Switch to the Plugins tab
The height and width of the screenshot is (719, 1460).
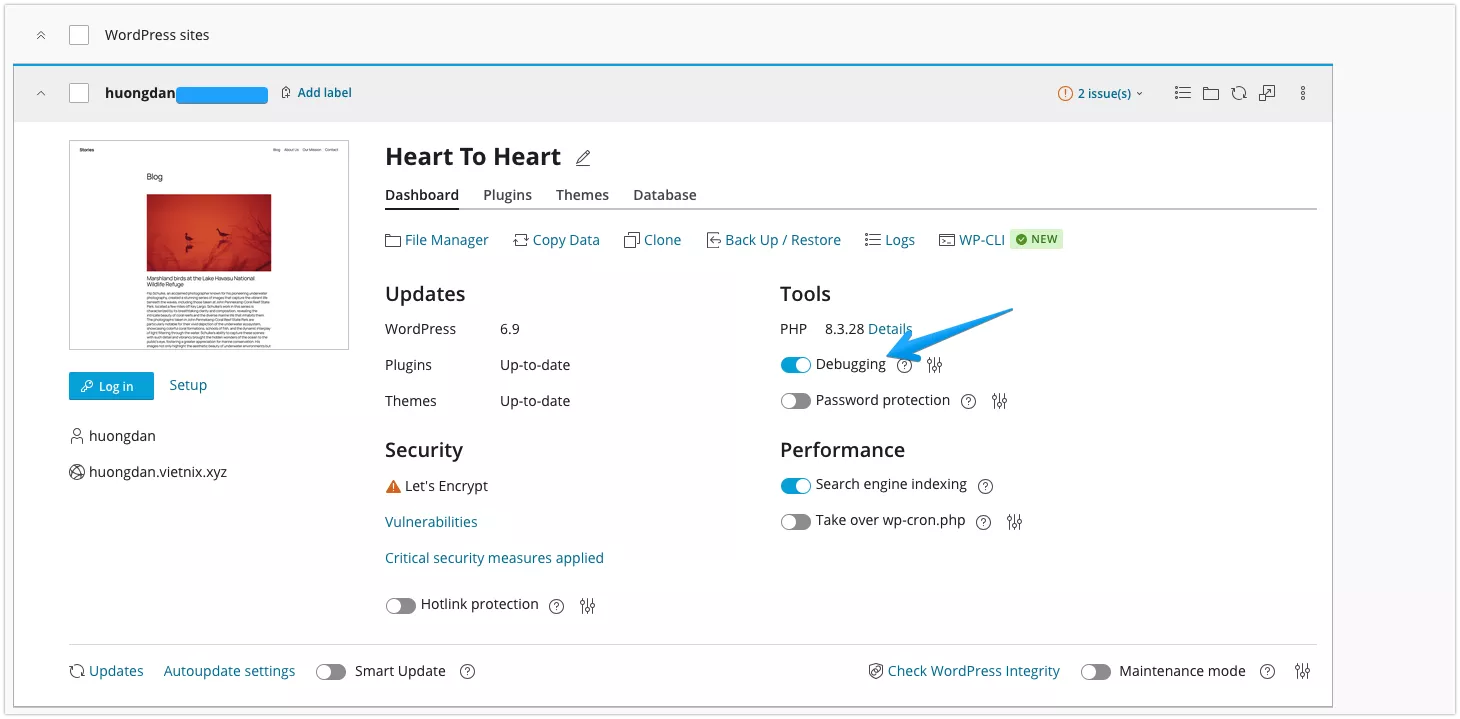tap(507, 195)
